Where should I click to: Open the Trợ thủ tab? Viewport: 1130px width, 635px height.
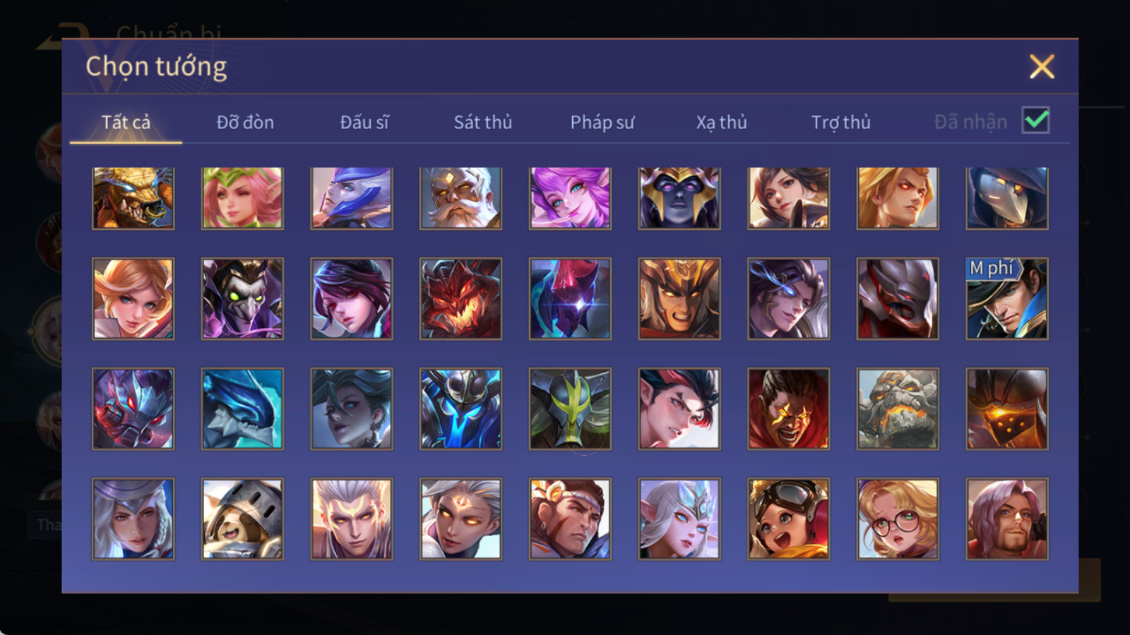click(x=840, y=122)
